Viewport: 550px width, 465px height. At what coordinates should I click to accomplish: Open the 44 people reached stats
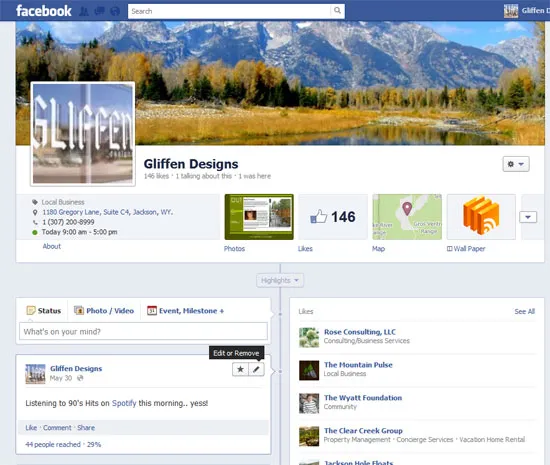(53, 444)
